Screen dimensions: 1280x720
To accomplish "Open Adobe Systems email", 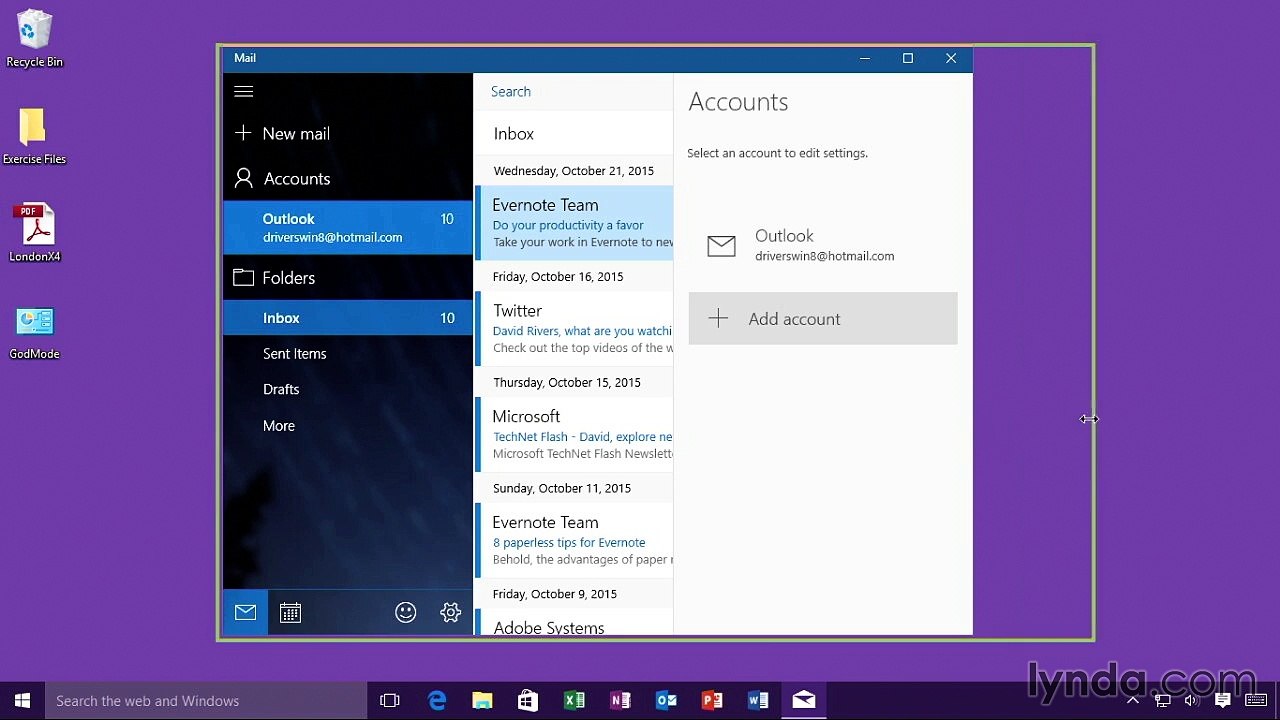I will 574,622.
